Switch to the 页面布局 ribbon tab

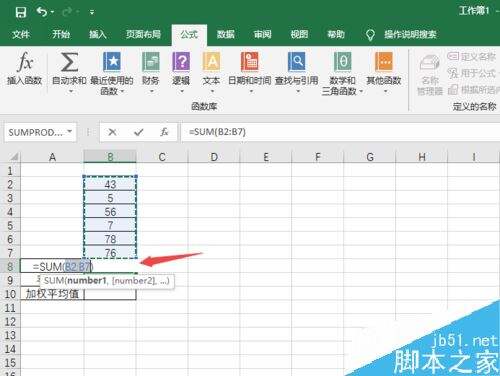[143, 34]
